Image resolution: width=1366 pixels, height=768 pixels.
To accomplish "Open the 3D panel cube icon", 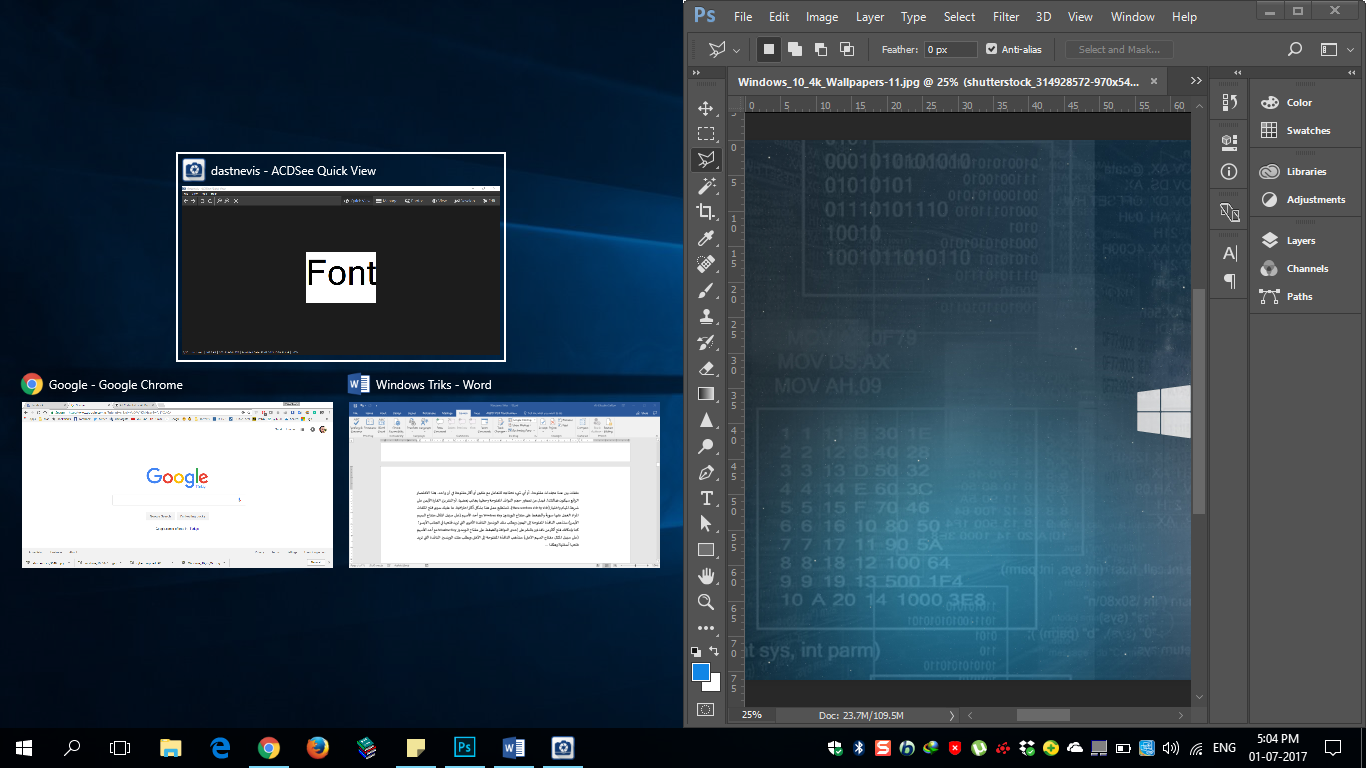I will point(1229,142).
